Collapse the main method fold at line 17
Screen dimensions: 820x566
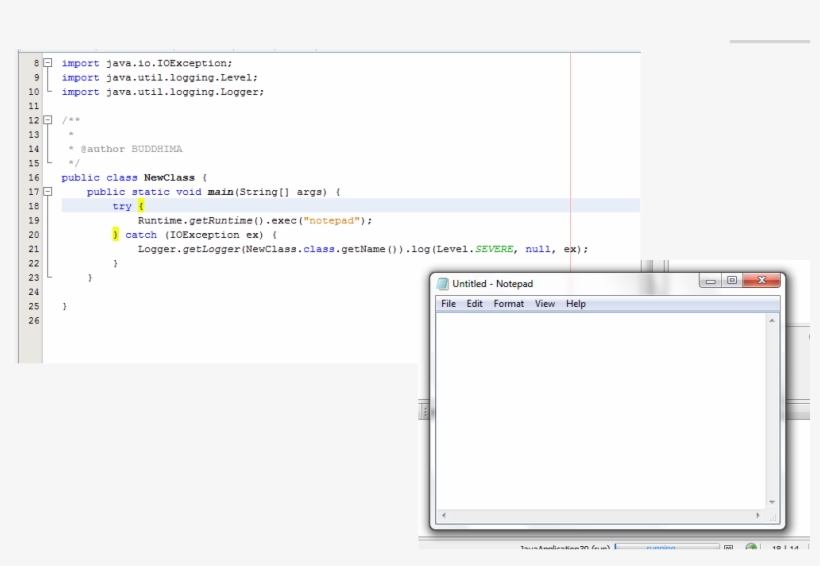(x=48, y=191)
